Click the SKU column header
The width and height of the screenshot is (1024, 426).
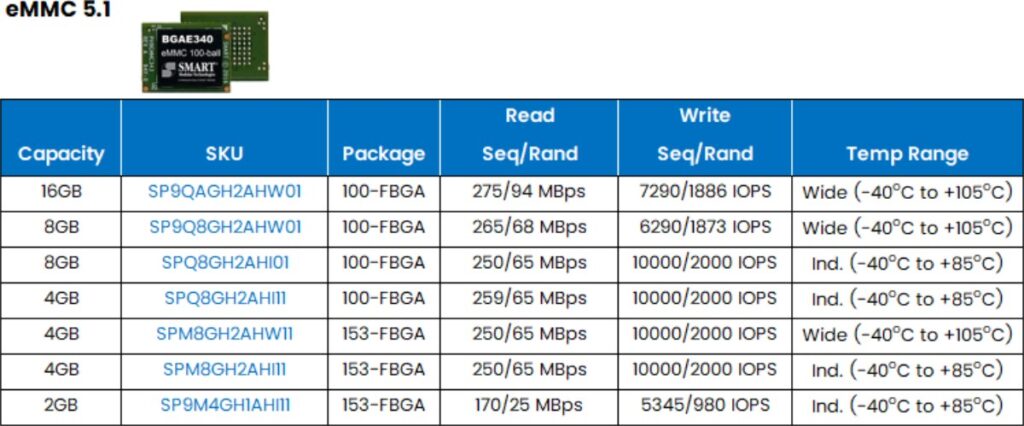coord(225,154)
